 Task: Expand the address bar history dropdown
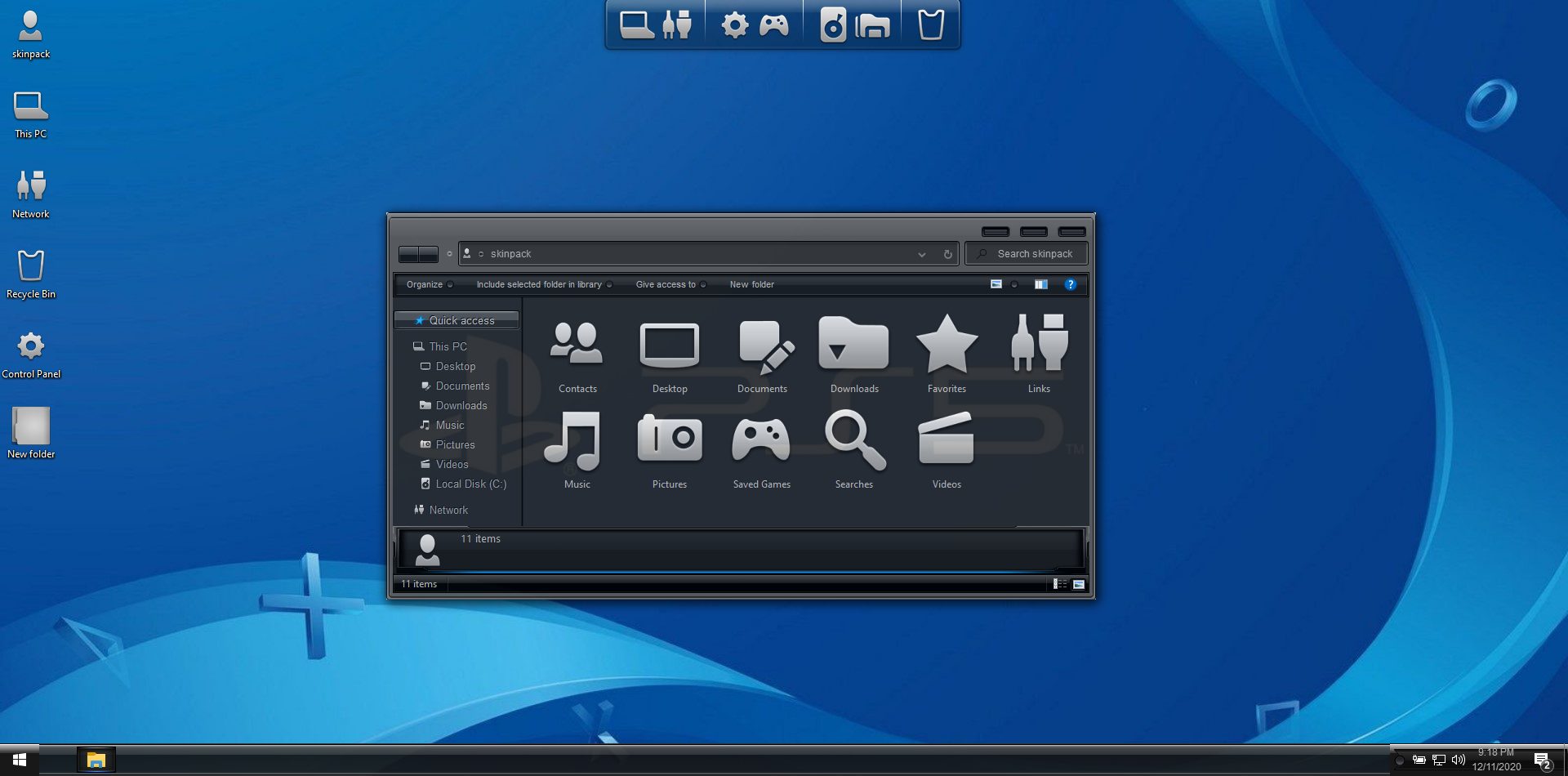pyautogui.click(x=922, y=254)
